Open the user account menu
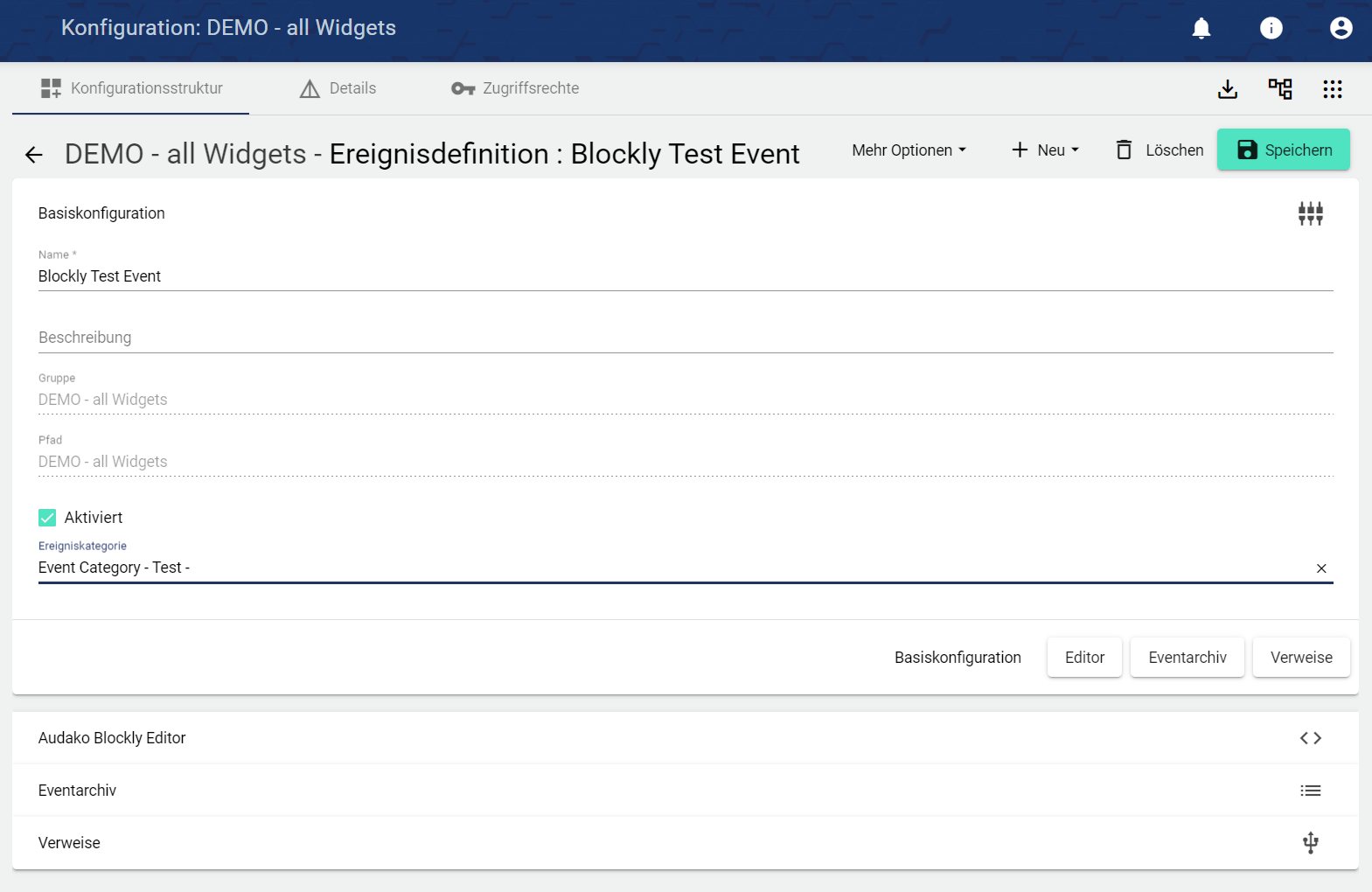 click(x=1341, y=28)
